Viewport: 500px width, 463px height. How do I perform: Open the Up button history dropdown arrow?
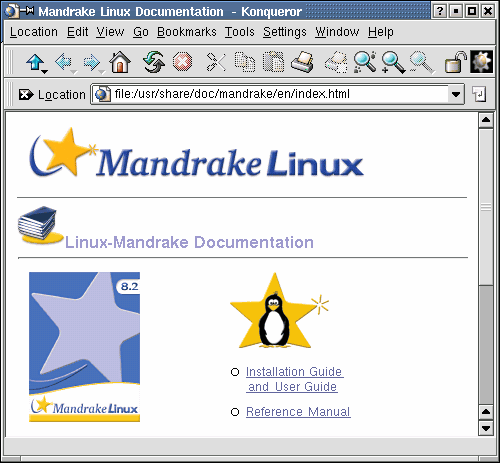[45, 71]
